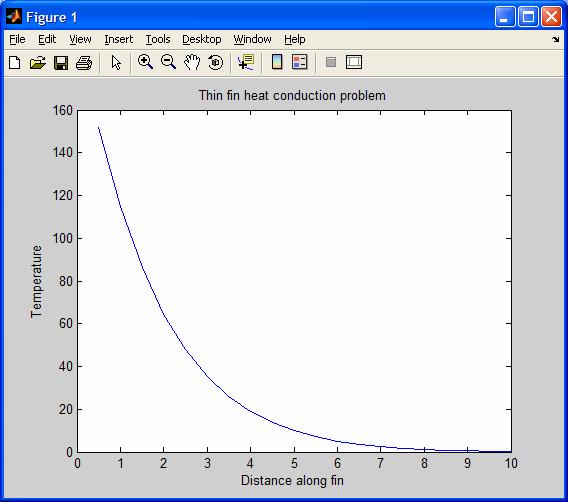Click the dock figure arrow at menu bar end
The width and height of the screenshot is (568, 502).
[556, 39]
